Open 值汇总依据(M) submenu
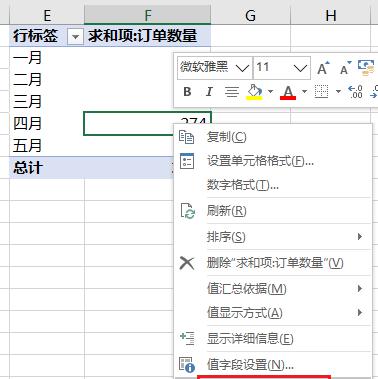This screenshot has width=378, height=379. pos(273,289)
